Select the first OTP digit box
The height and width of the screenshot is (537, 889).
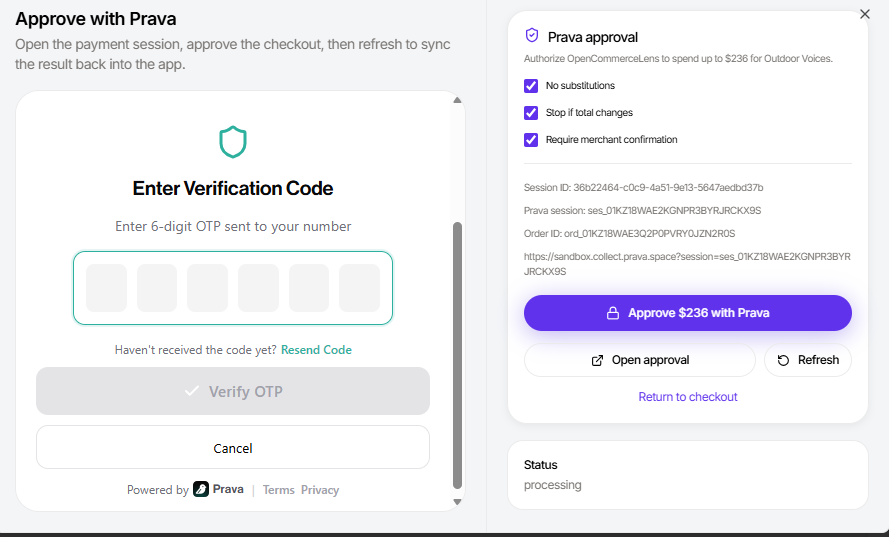pyautogui.click(x=106, y=288)
